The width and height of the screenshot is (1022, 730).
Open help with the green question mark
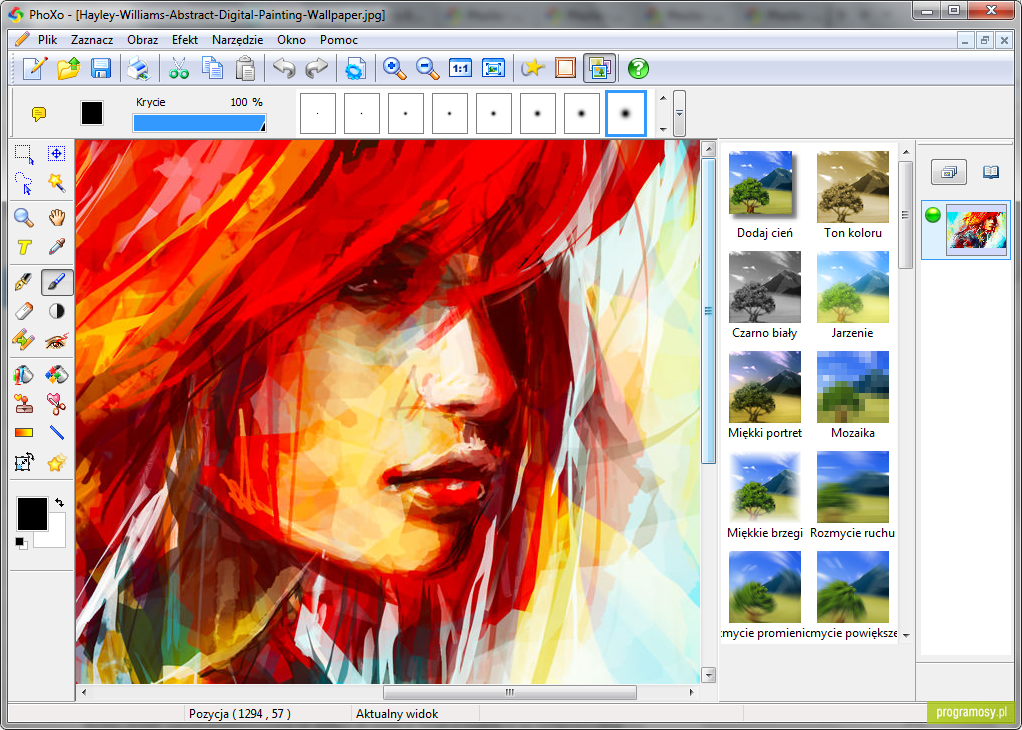point(638,68)
